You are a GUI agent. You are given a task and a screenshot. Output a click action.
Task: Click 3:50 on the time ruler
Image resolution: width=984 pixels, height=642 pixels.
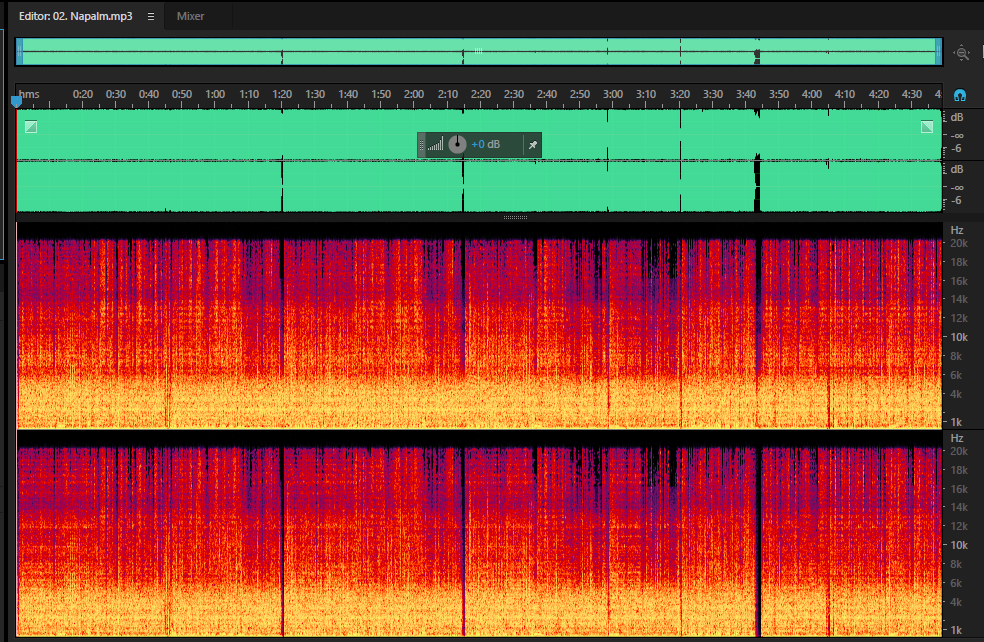pyautogui.click(x=779, y=94)
